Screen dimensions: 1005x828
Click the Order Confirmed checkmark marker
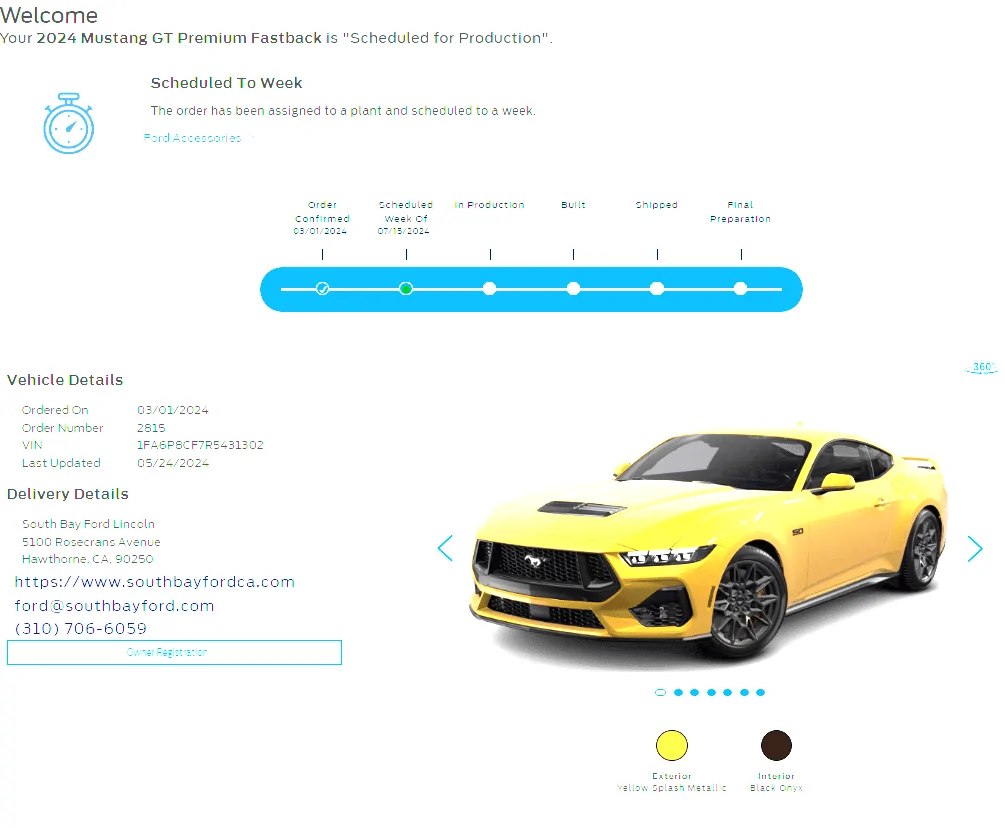[x=322, y=288]
